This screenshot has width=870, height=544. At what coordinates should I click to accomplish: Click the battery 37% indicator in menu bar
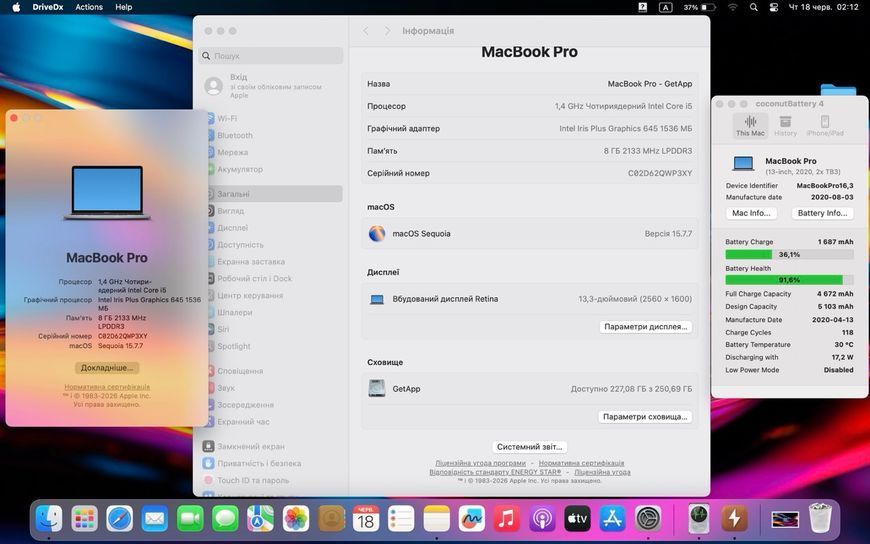[x=699, y=7]
